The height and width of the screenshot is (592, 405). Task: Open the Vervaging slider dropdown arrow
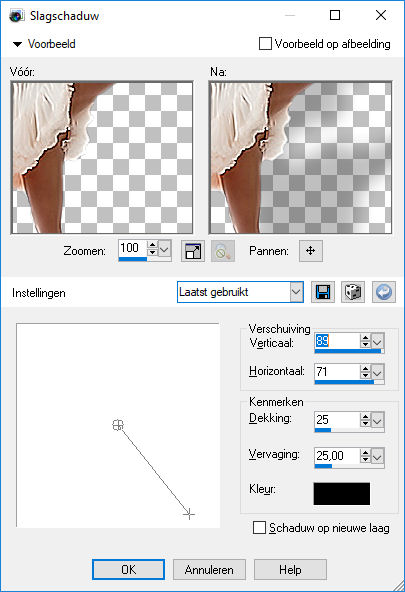(x=377, y=456)
